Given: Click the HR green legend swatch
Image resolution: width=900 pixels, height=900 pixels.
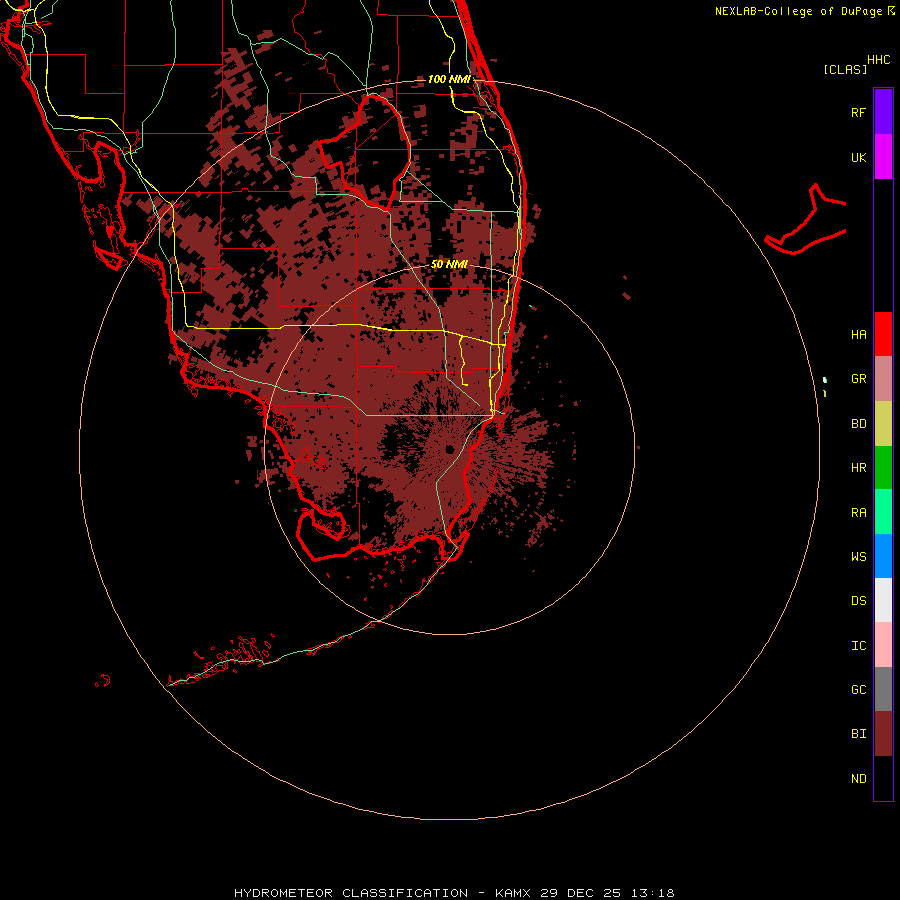Looking at the screenshot, I should pyautogui.click(x=883, y=468).
